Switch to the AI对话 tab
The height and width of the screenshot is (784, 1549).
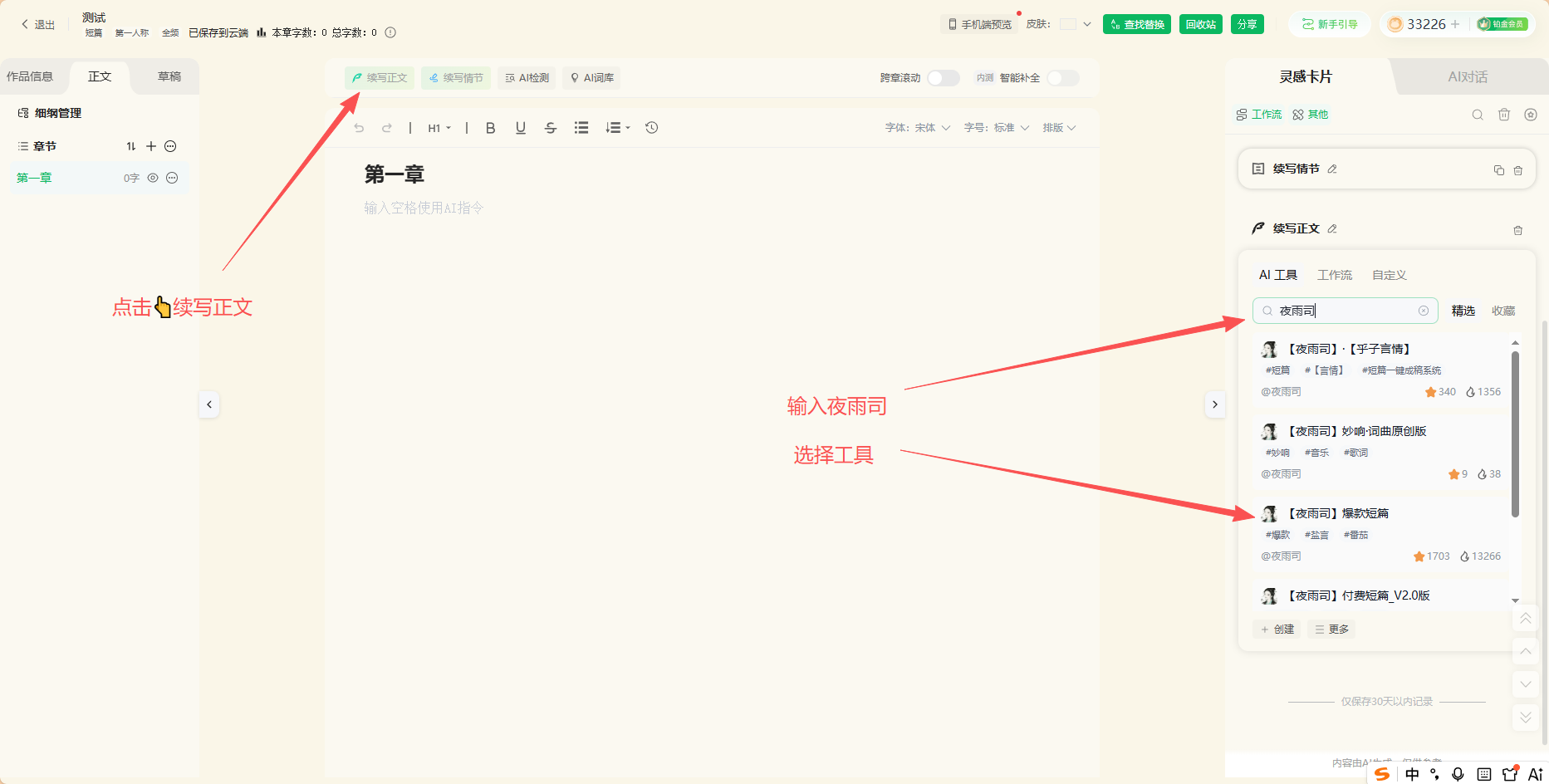pyautogui.click(x=1468, y=76)
